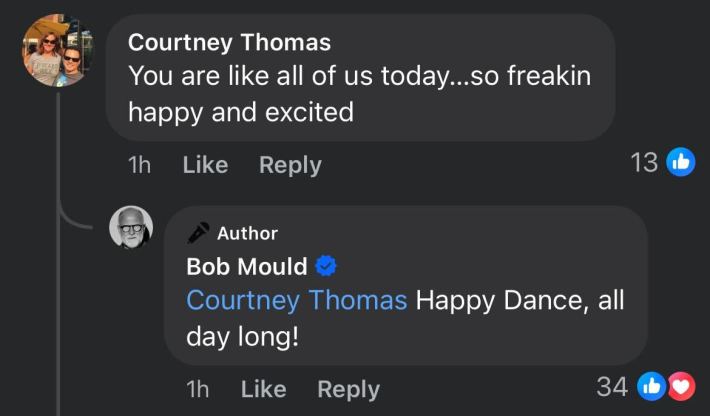Click the microphone icon next to Author
The width and height of the screenshot is (710, 416).
click(x=198, y=233)
